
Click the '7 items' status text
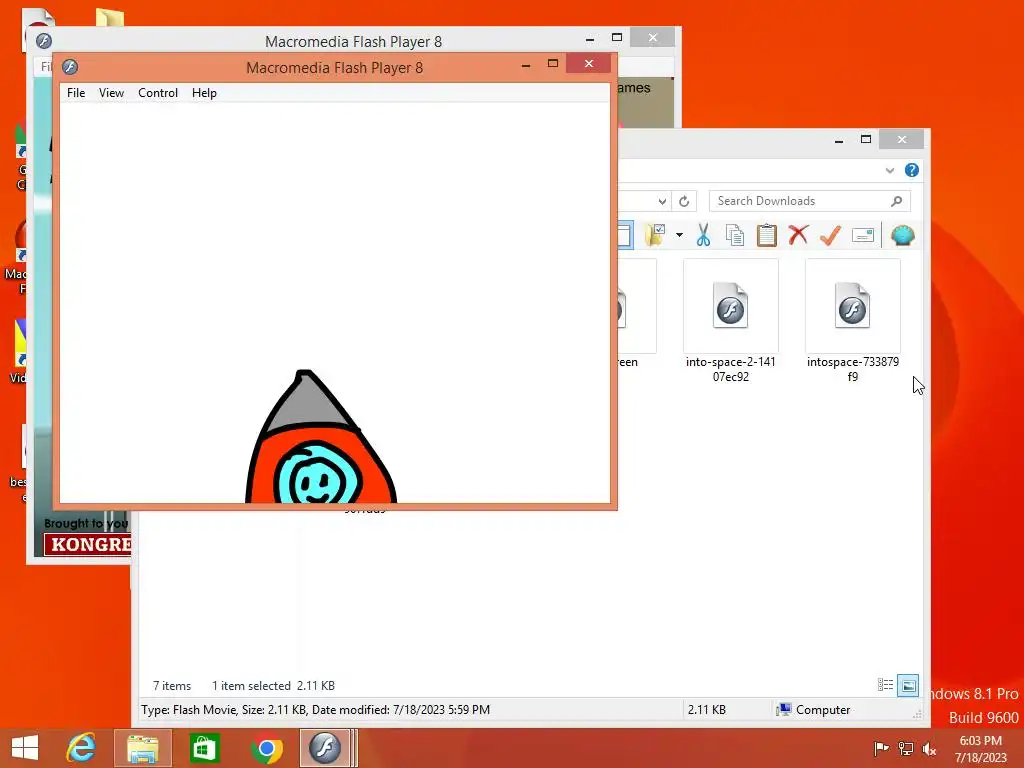[172, 686]
